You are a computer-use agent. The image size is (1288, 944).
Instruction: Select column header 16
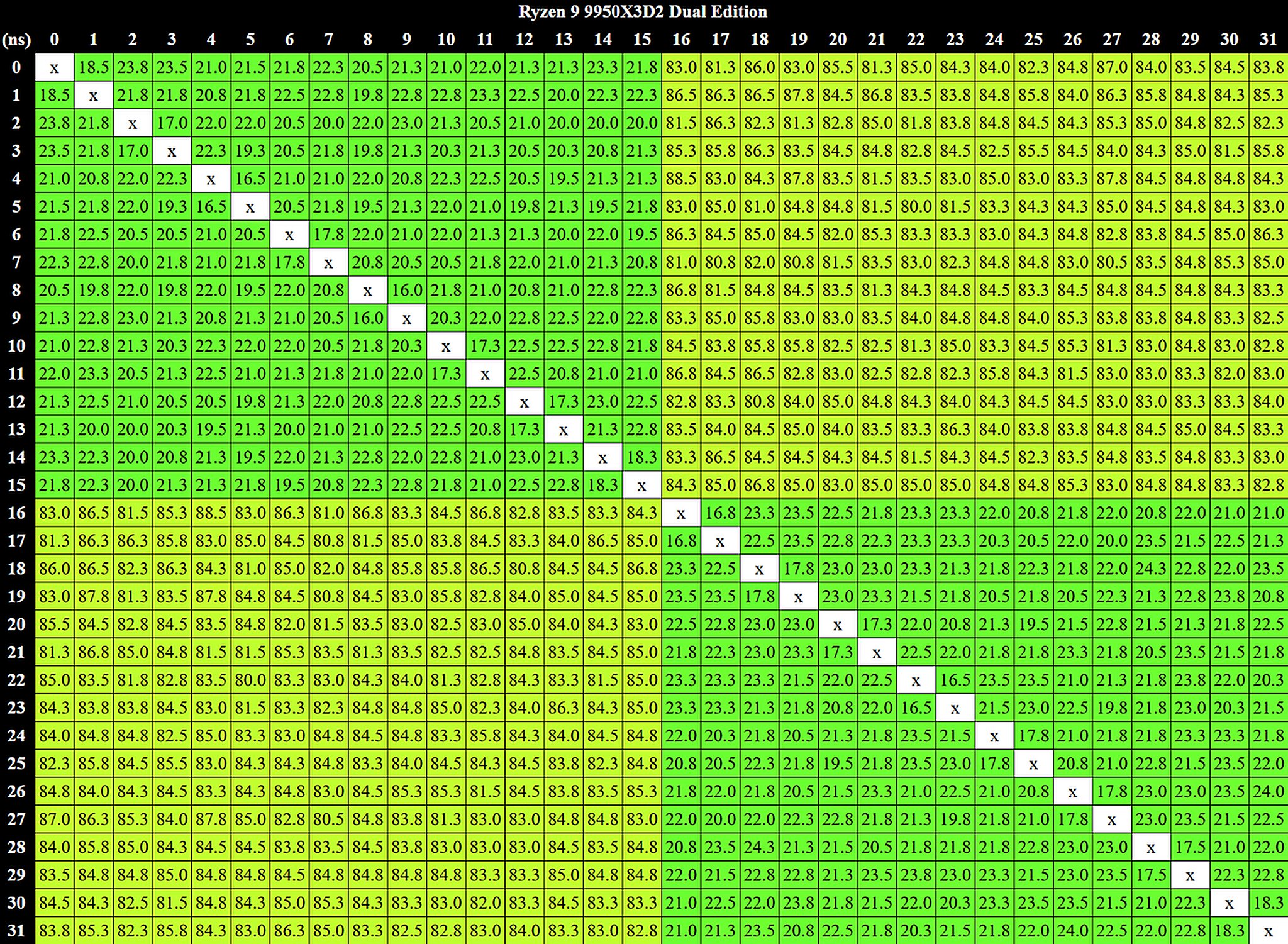click(x=681, y=40)
